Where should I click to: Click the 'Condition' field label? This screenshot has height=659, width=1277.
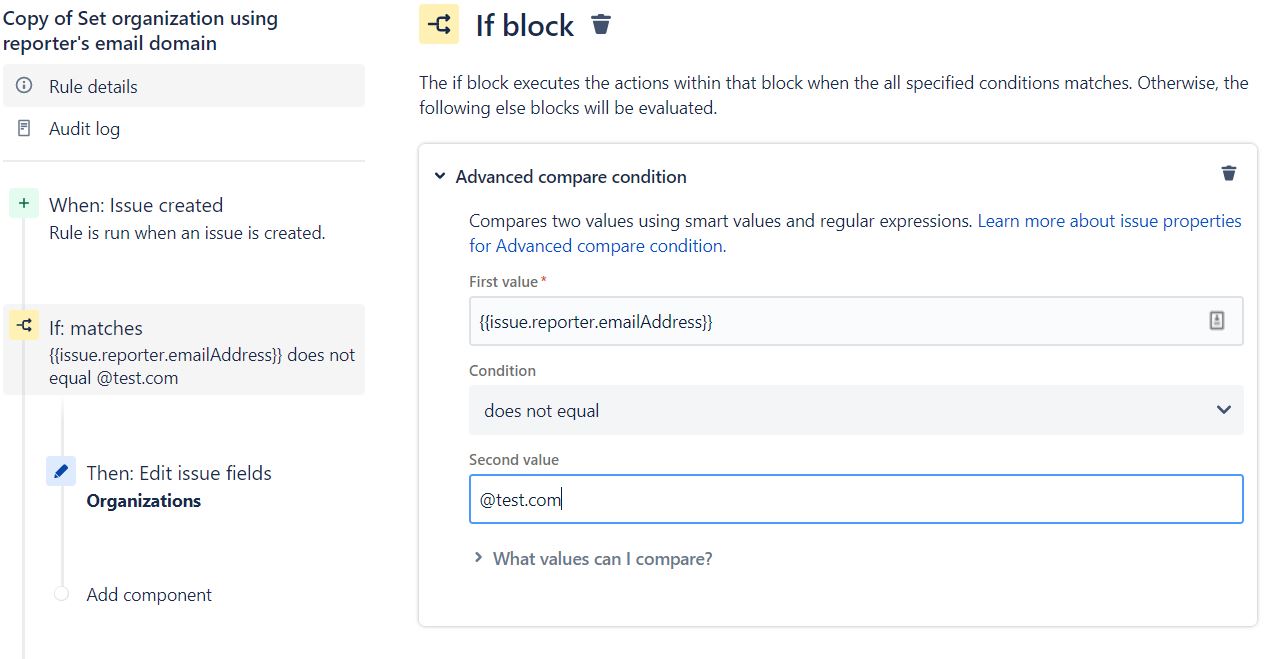[502, 371]
